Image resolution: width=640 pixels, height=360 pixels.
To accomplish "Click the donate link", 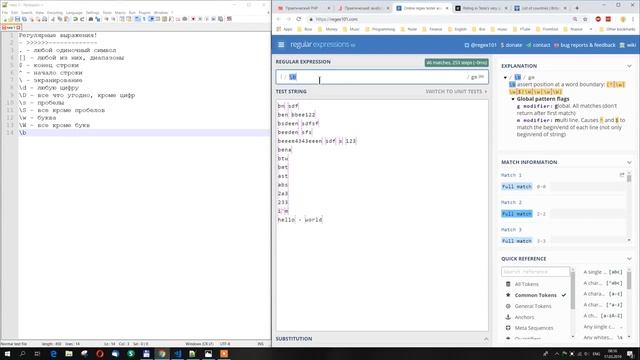I will (x=511, y=45).
